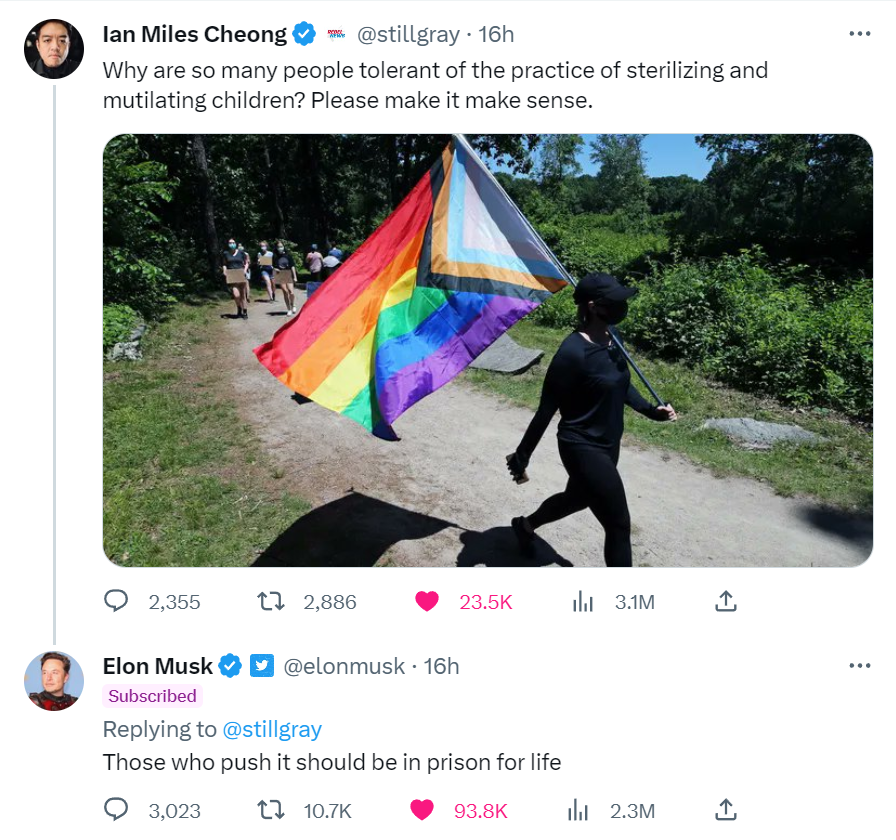Retweet Elon Musk's reply with 10.7K retweets
This screenshot has width=896, height=840.
(x=270, y=810)
